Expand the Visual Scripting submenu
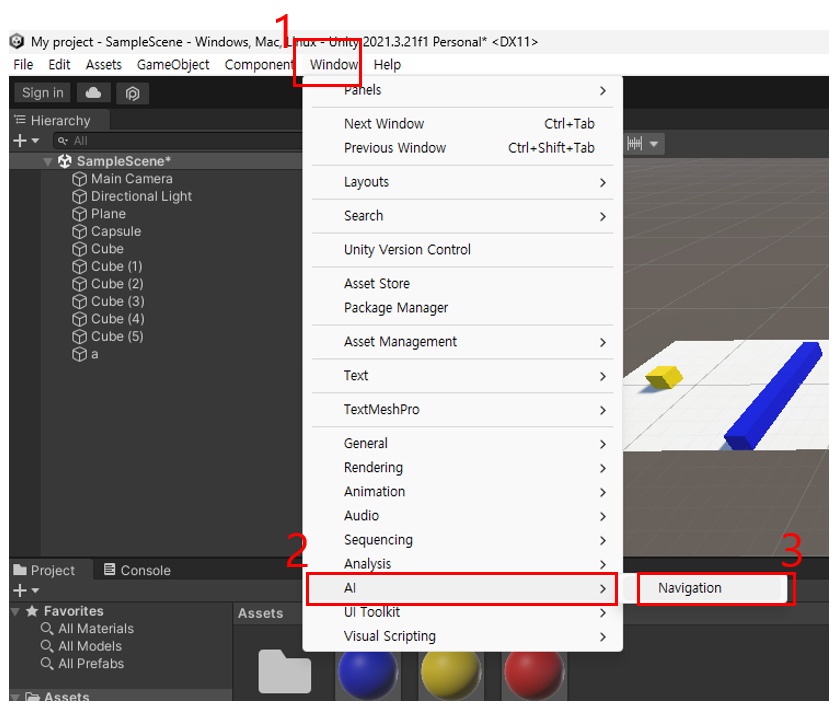The height and width of the screenshot is (707, 837). click(x=462, y=637)
